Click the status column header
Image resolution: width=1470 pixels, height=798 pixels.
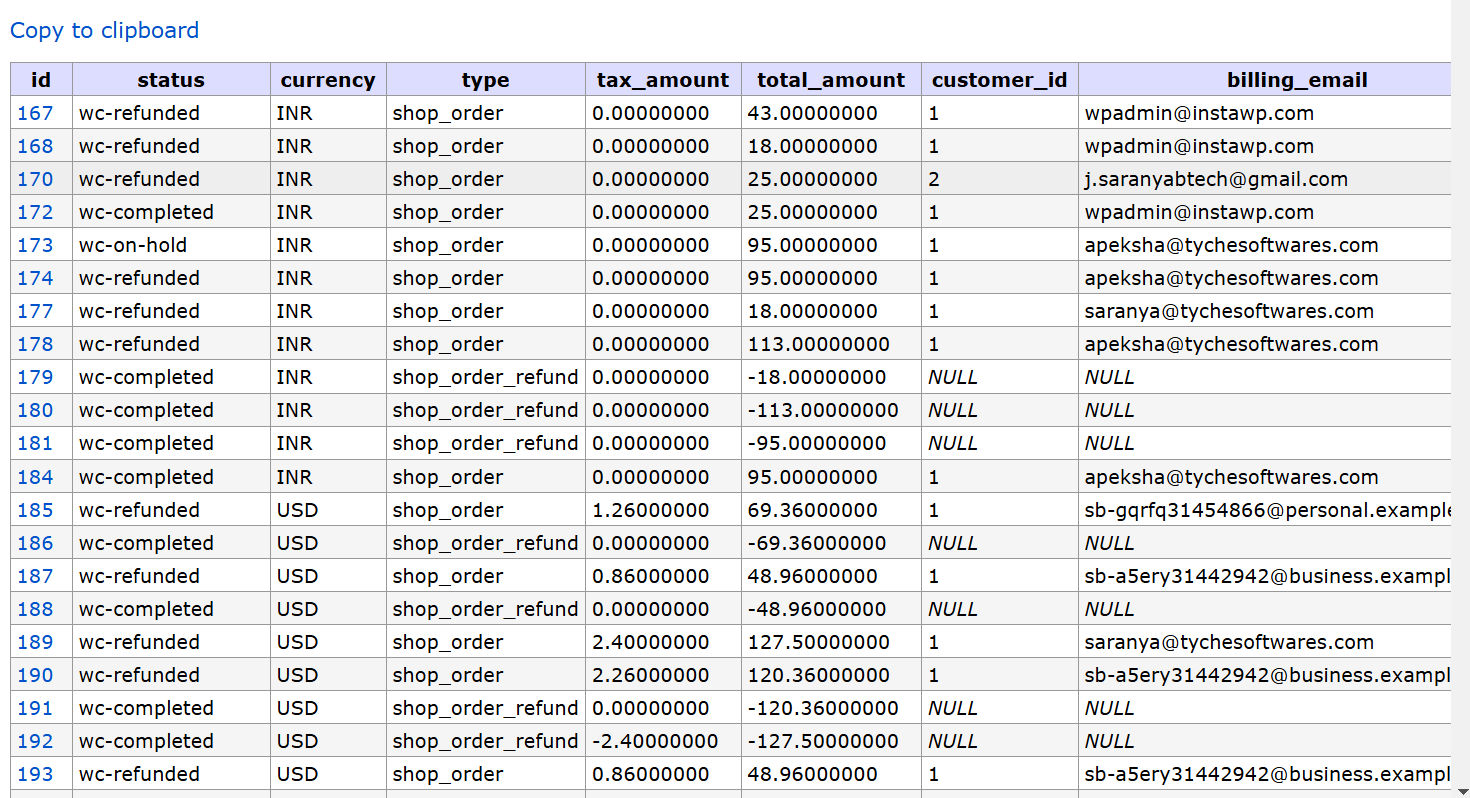[x=171, y=80]
